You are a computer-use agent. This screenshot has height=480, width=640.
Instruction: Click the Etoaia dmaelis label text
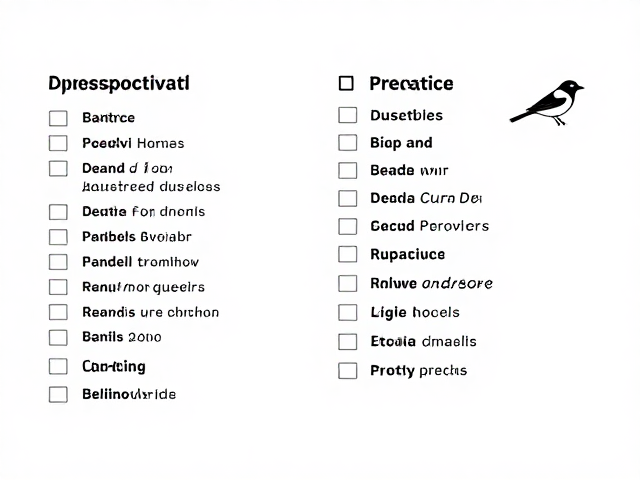tap(423, 341)
